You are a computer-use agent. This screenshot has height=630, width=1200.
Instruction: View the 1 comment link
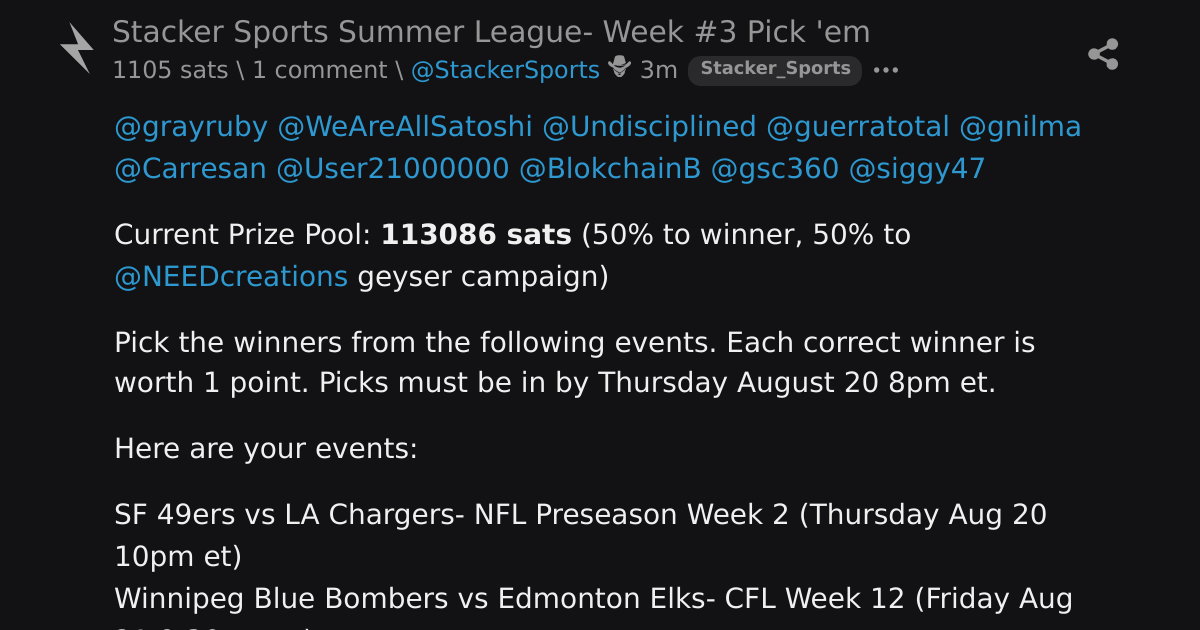pyautogui.click(x=319, y=70)
